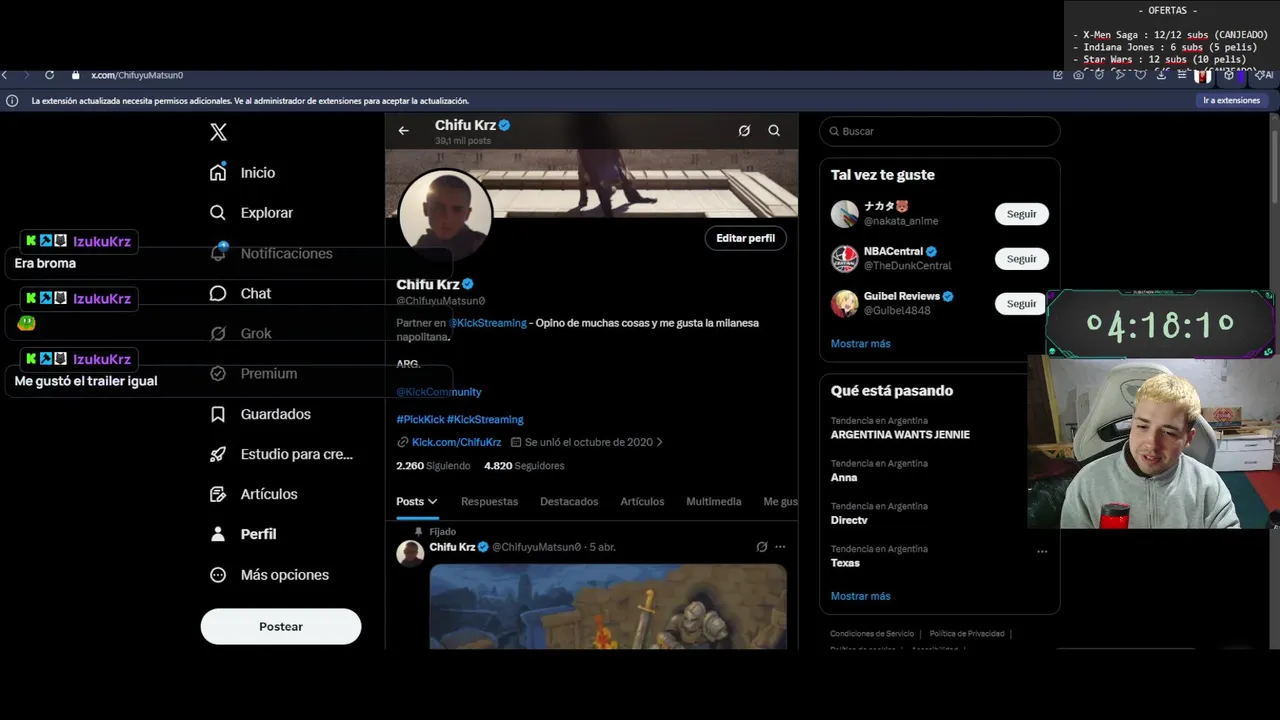
Task: Open the three-dot menu beside Texas trend
Action: click(x=1042, y=551)
